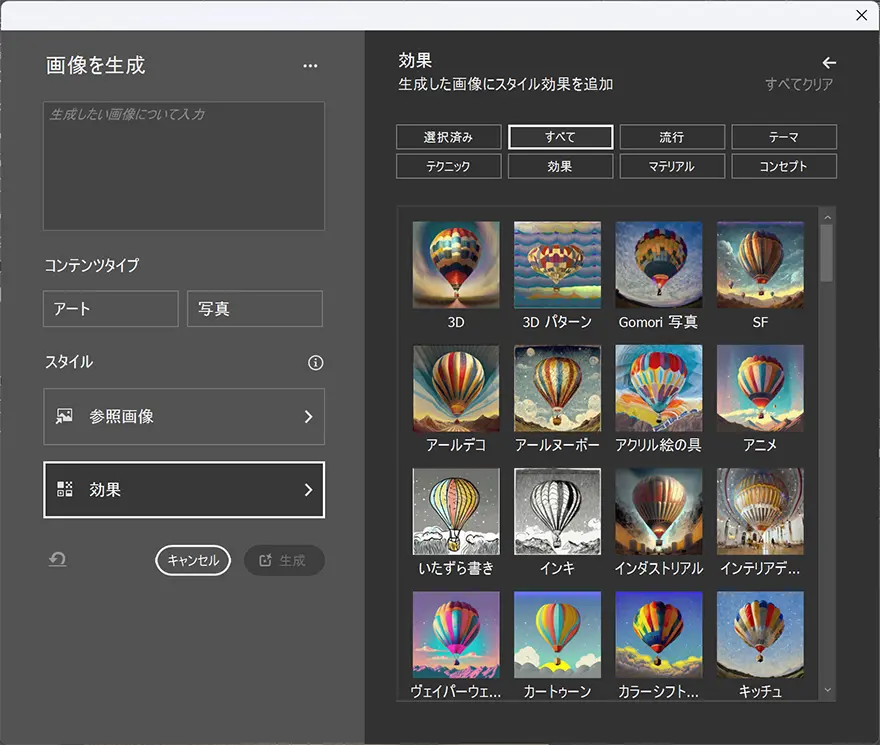The image size is (880, 745).
Task: Choose the アニメ effect thumbnail
Action: (760, 389)
